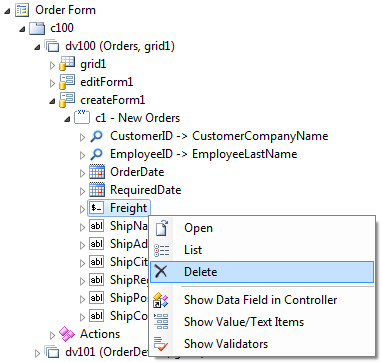Click the dv100 data view icon

pos(52,46)
